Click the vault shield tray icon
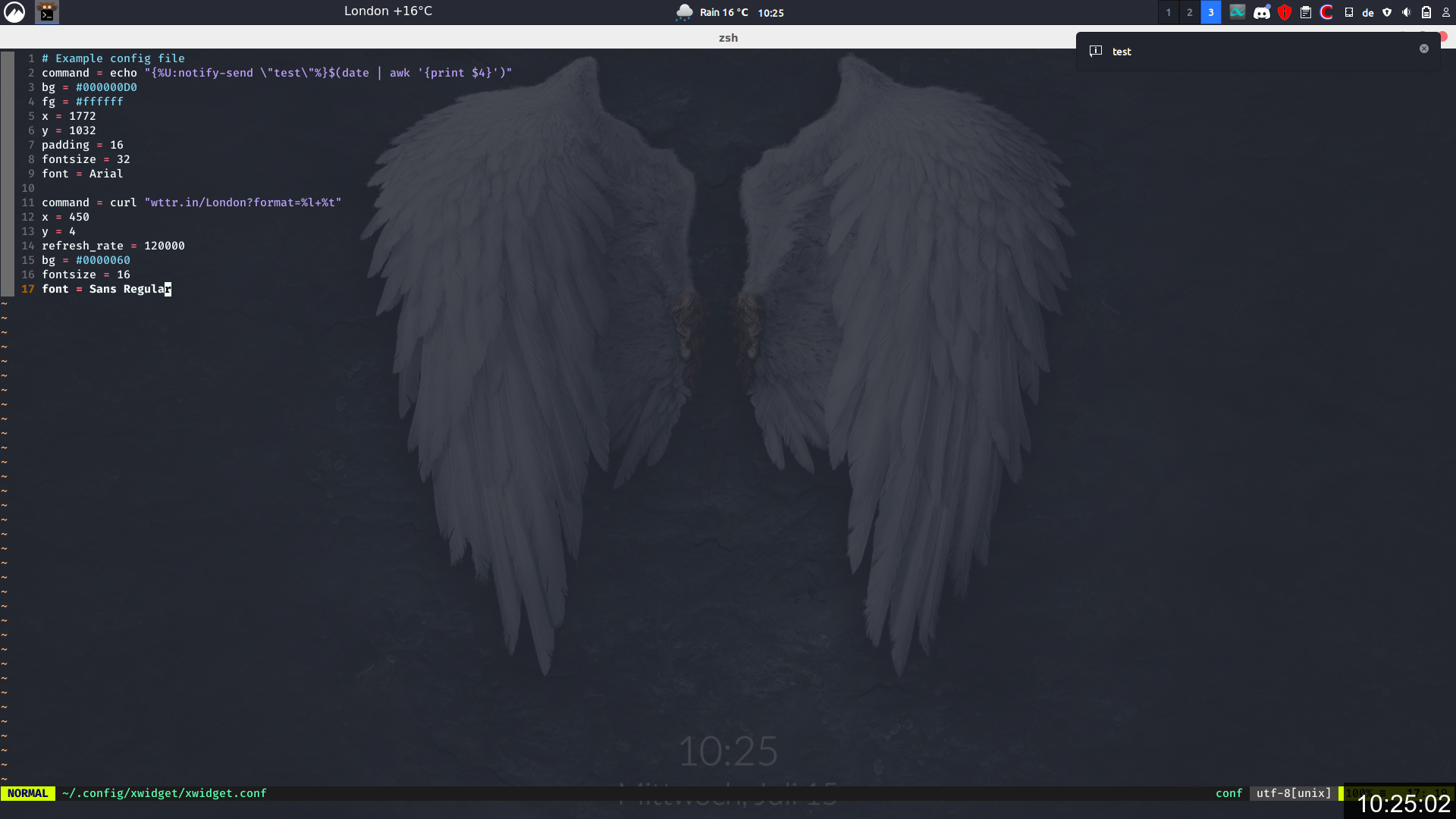Viewport: 1456px width, 819px height. click(x=1387, y=12)
